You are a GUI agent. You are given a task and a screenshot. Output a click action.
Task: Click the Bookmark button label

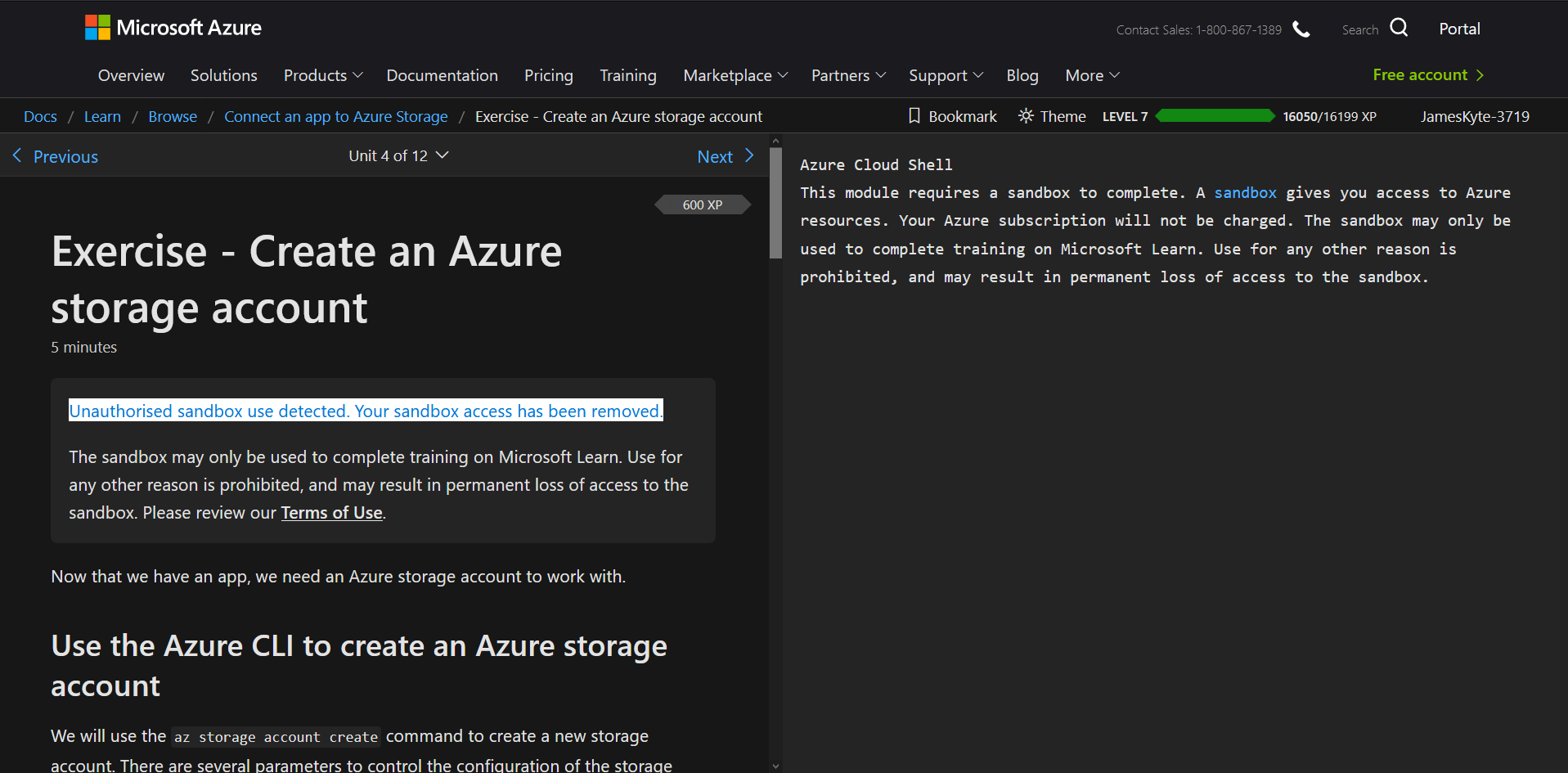click(963, 116)
